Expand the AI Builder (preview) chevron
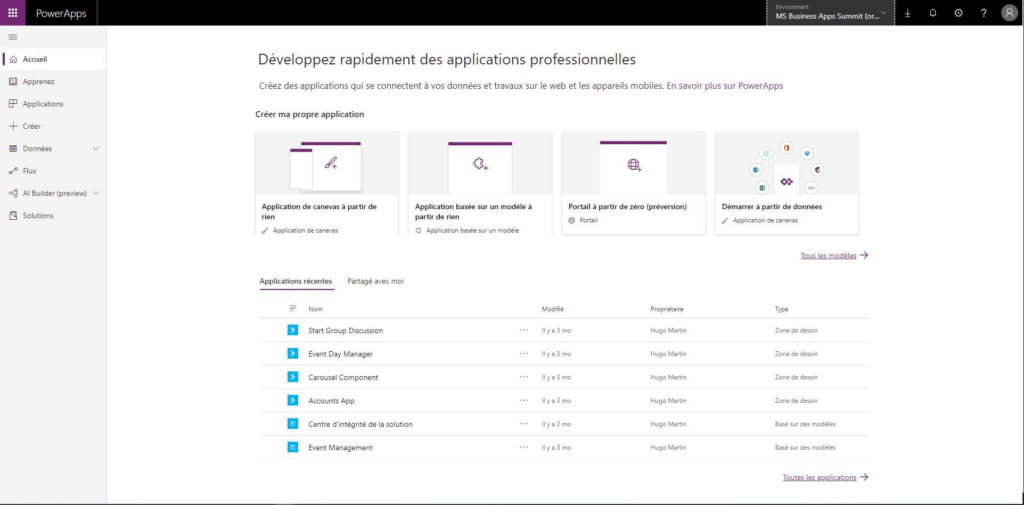Viewport: 1024px width, 505px height. (x=96, y=193)
